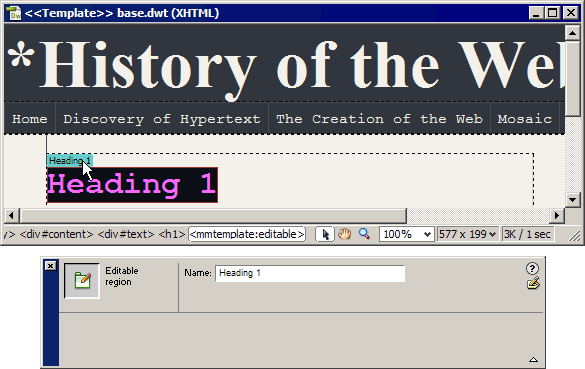Activate the Hand tool
585x369 pixels.
(345, 234)
